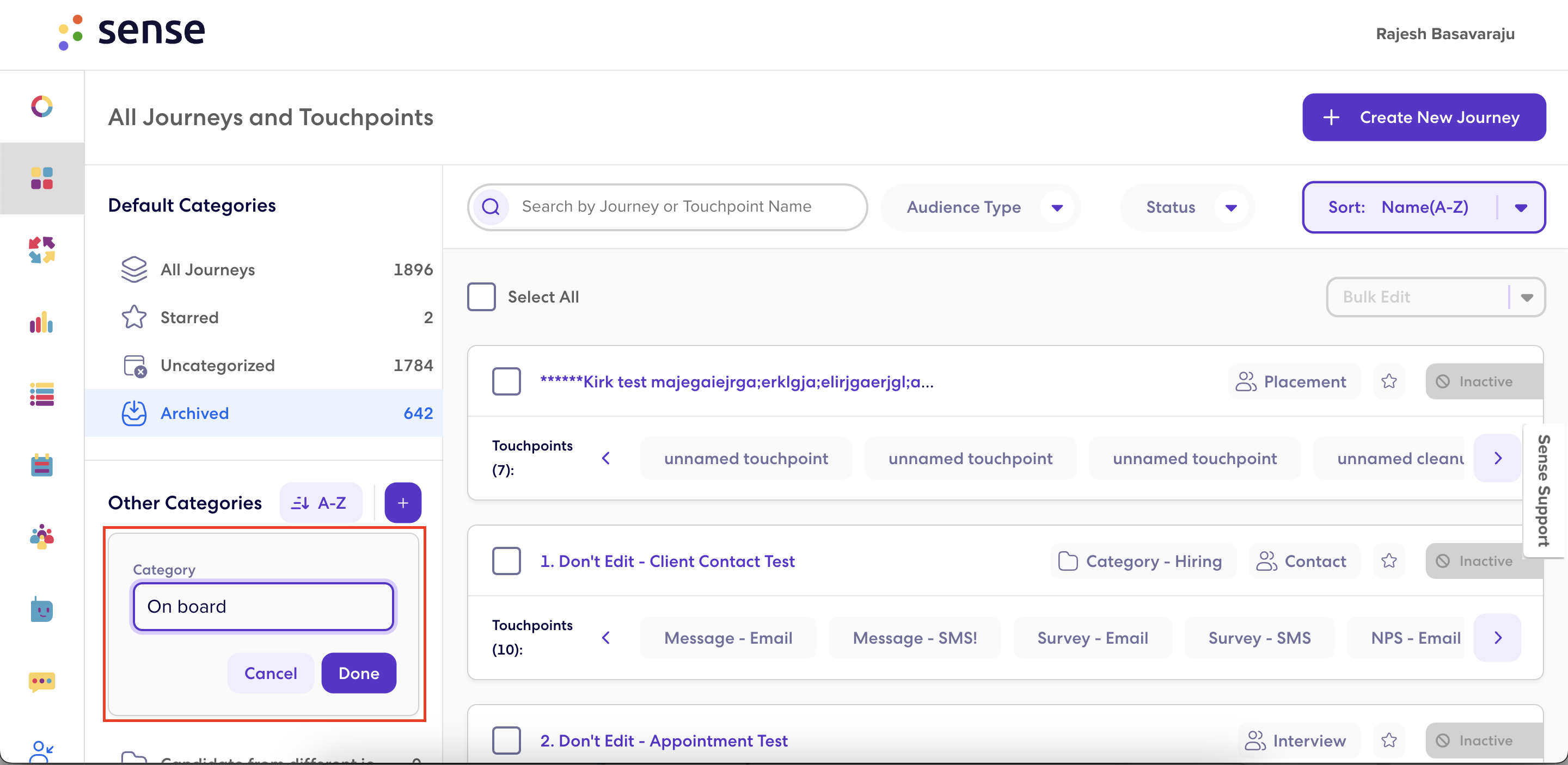Star the Kirk test journey
Viewport: 1568px width, 765px height.
click(x=1388, y=381)
